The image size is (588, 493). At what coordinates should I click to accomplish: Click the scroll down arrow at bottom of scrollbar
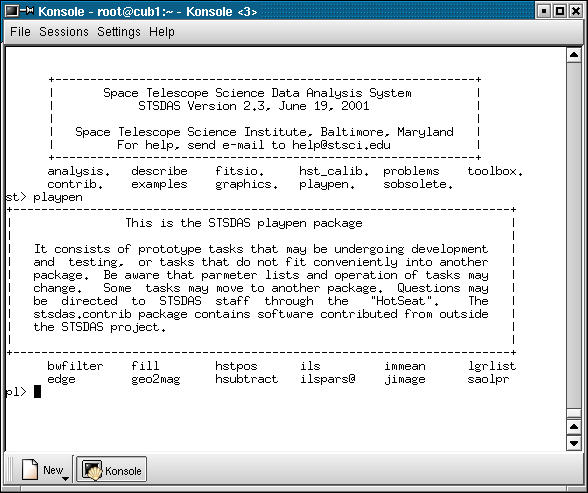pyautogui.click(x=574, y=443)
